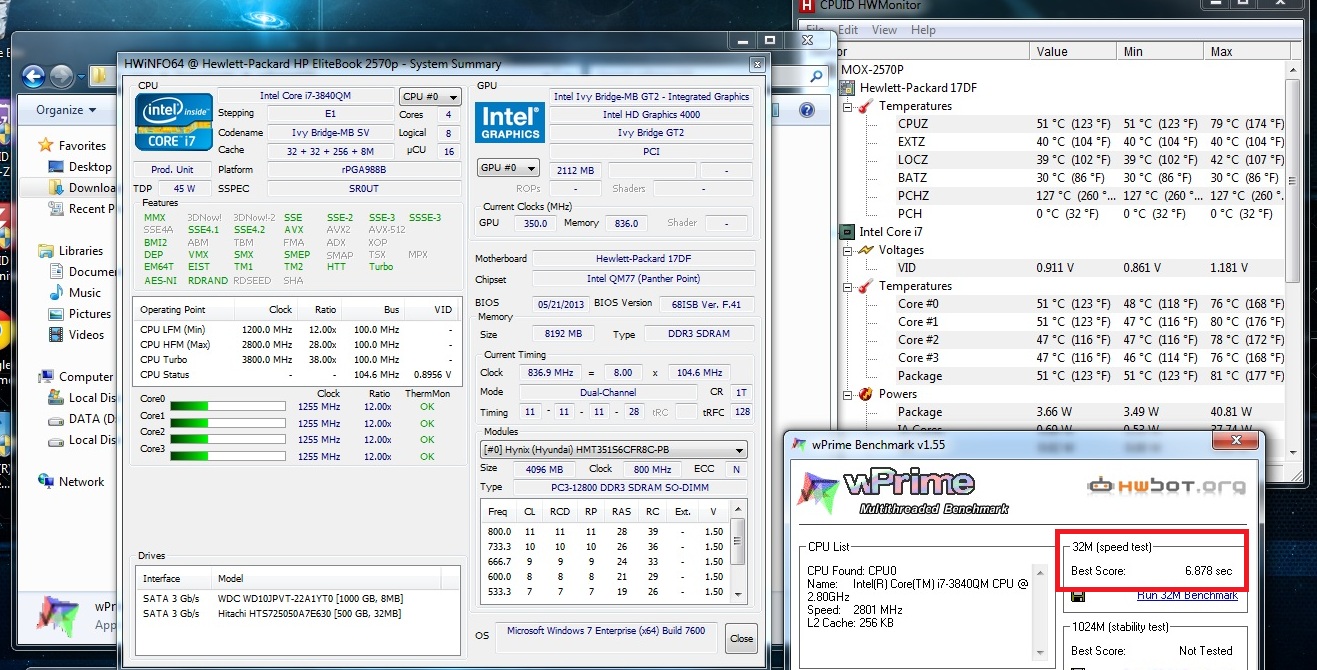Click the Close button in HWiNFO64 summary
Image resolution: width=1317 pixels, height=670 pixels.
[x=741, y=638]
